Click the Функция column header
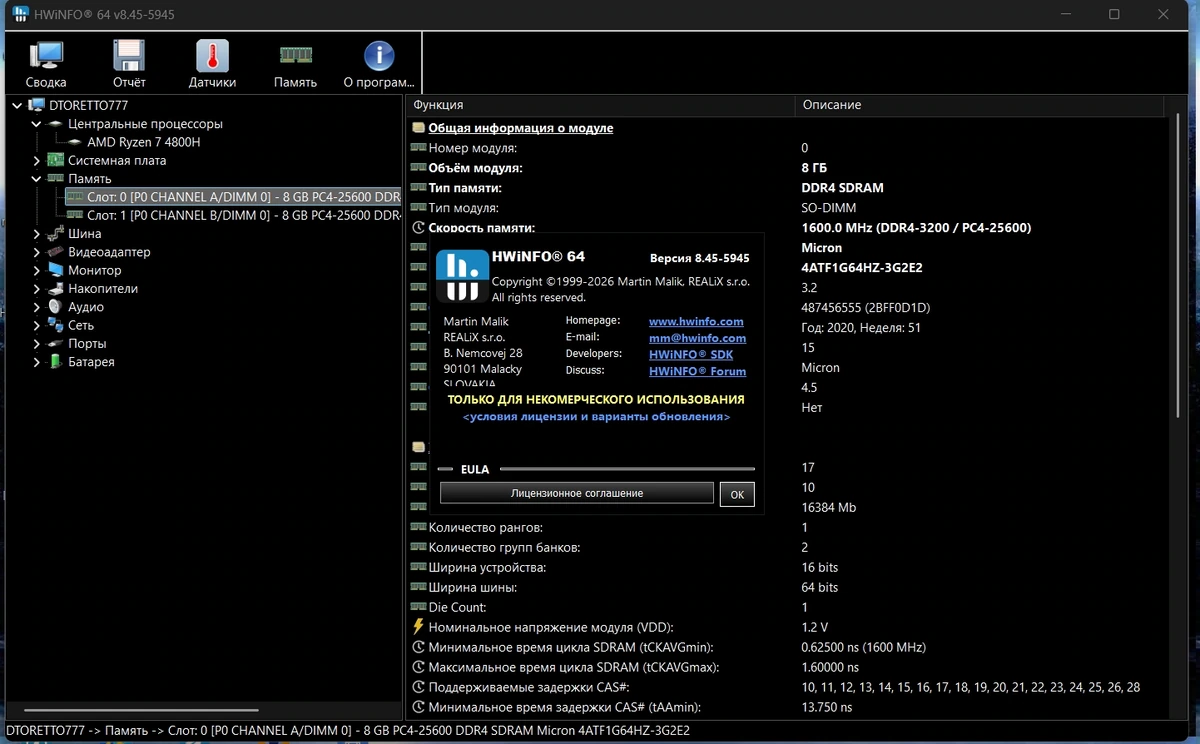The image size is (1200, 744). tap(601, 105)
